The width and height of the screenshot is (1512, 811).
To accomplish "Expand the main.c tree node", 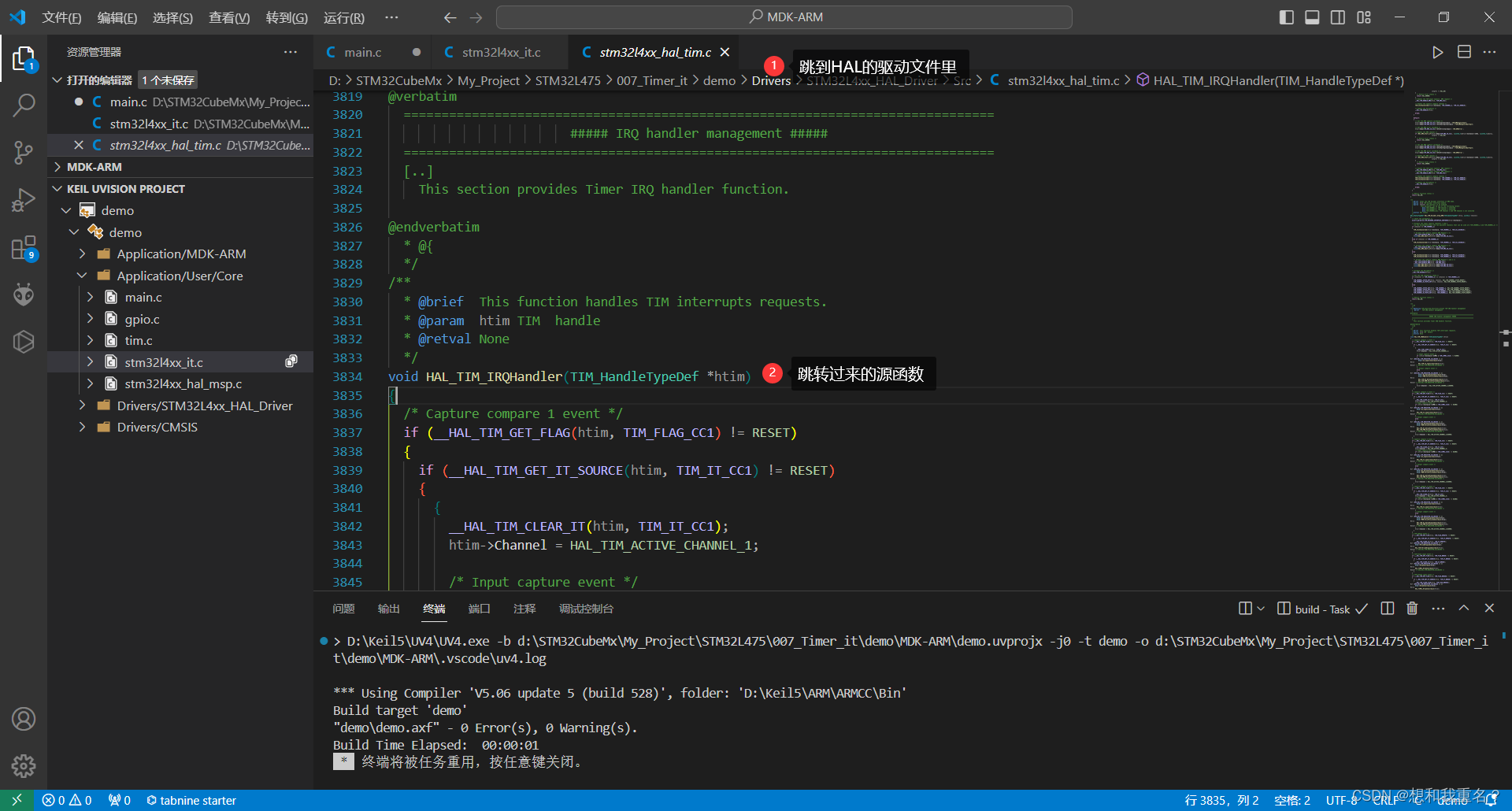I will click(x=90, y=297).
